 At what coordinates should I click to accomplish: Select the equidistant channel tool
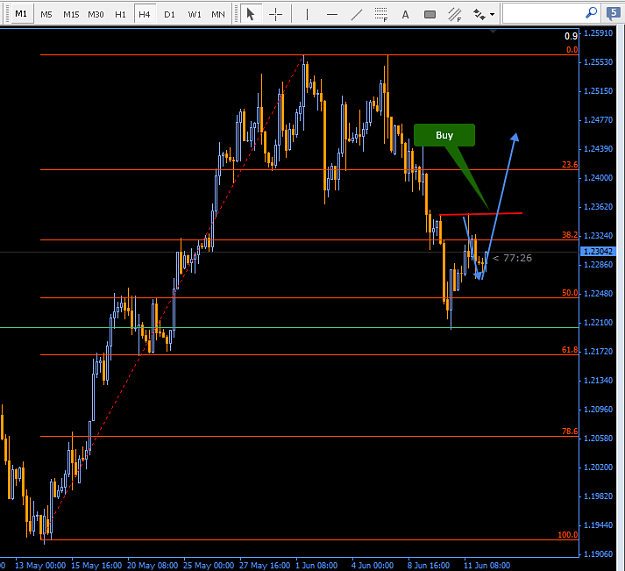click(454, 15)
